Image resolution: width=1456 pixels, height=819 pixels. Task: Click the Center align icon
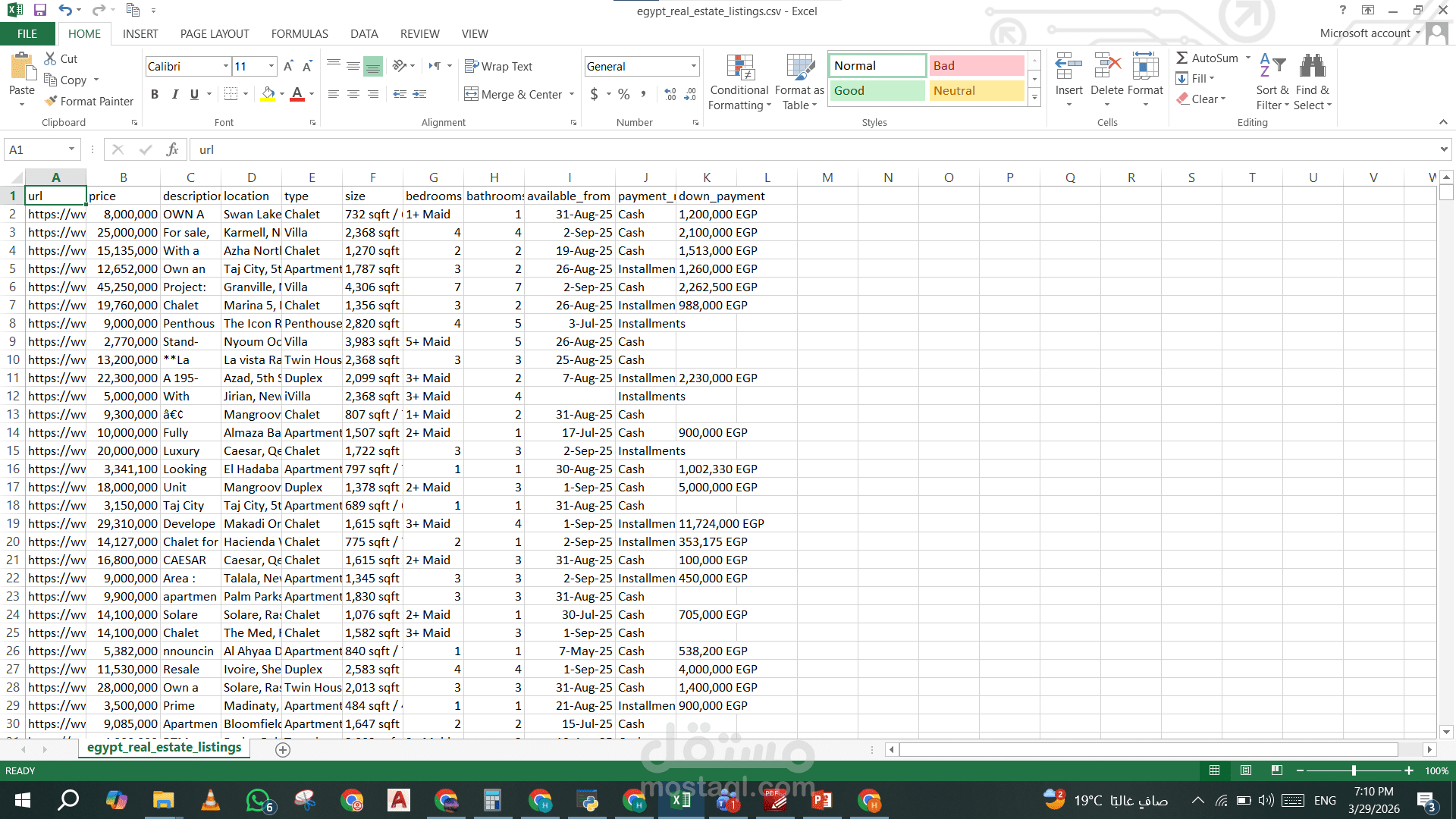pyautogui.click(x=353, y=94)
